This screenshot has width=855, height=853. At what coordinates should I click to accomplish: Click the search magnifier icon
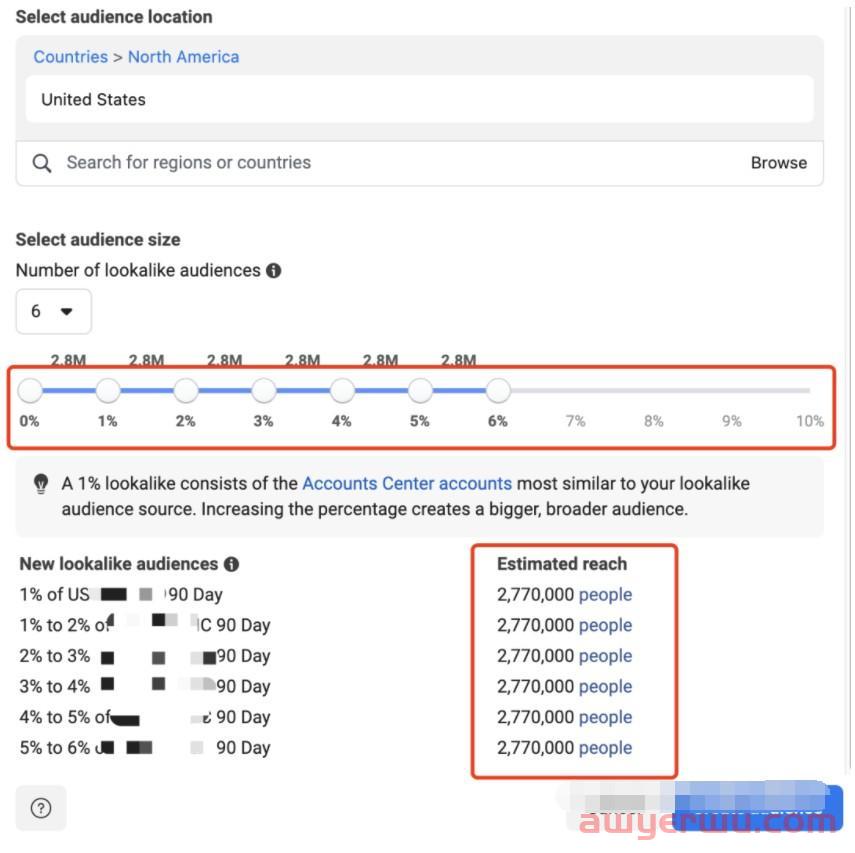point(42,163)
